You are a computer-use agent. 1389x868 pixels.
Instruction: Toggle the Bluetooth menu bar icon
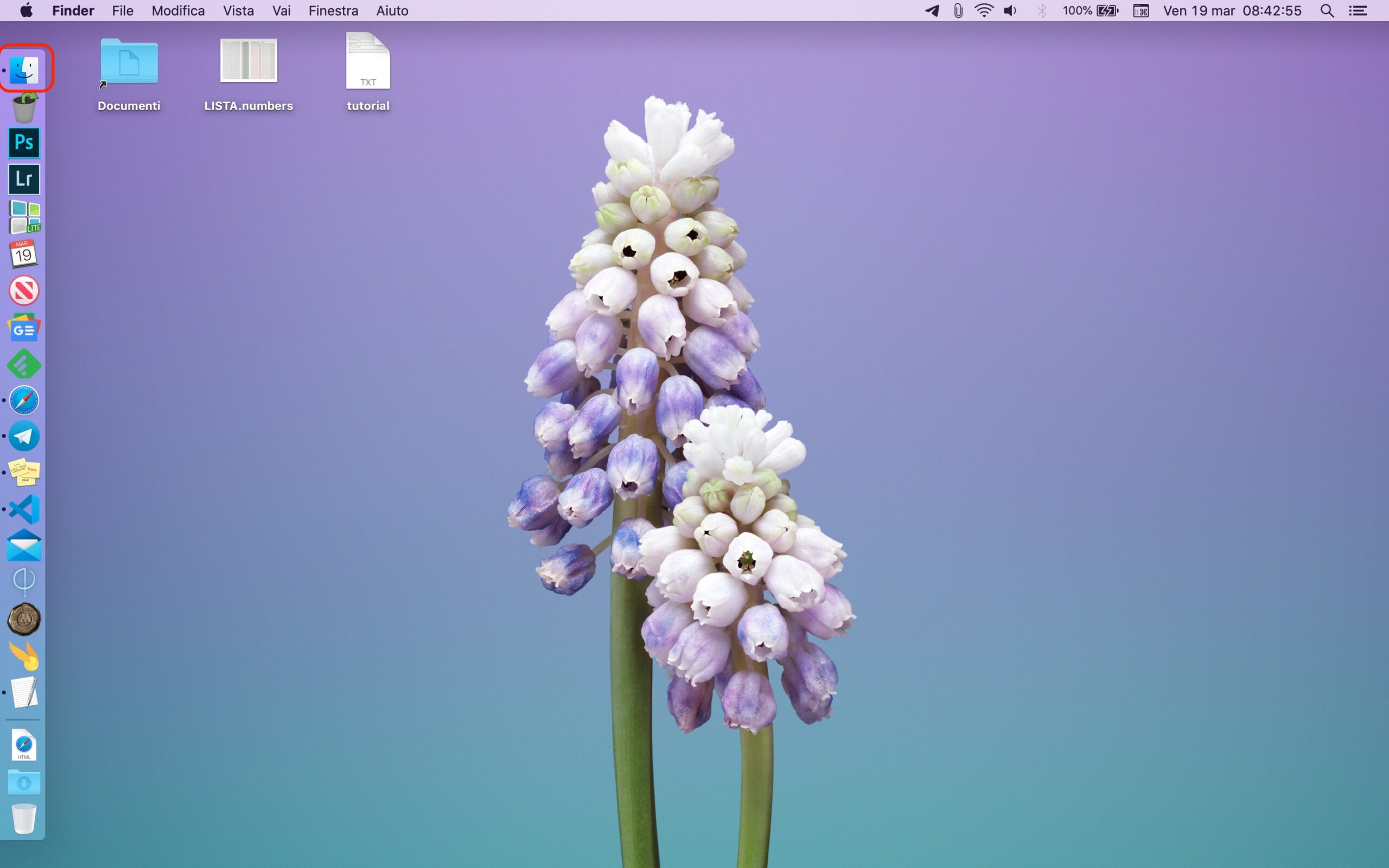[1042, 11]
